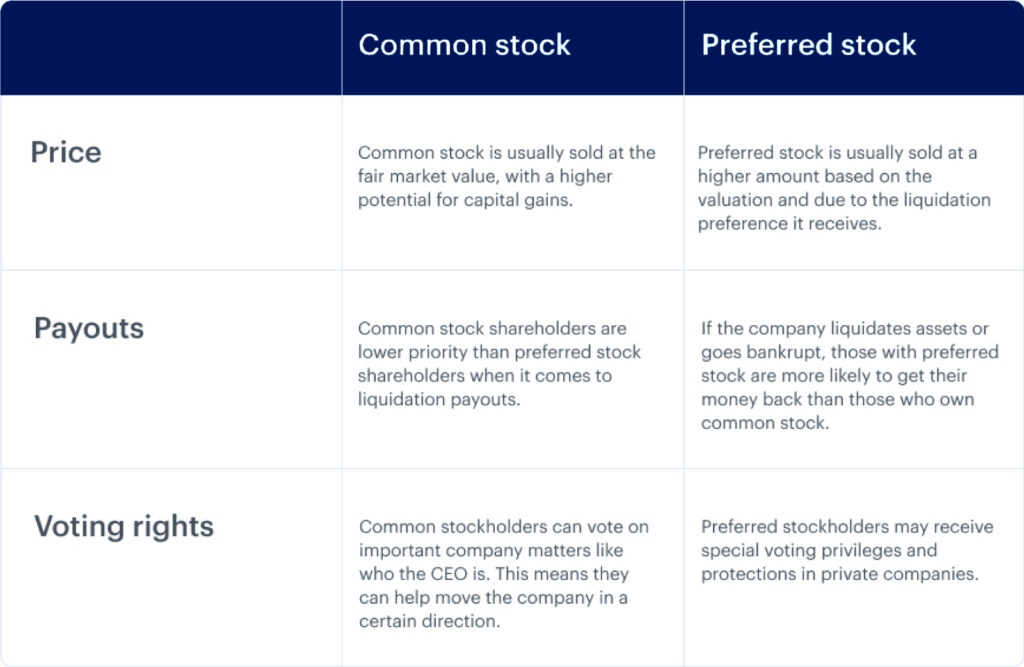Image resolution: width=1024 pixels, height=667 pixels.
Task: Click the common stock price description paragraph
Action: [506, 176]
